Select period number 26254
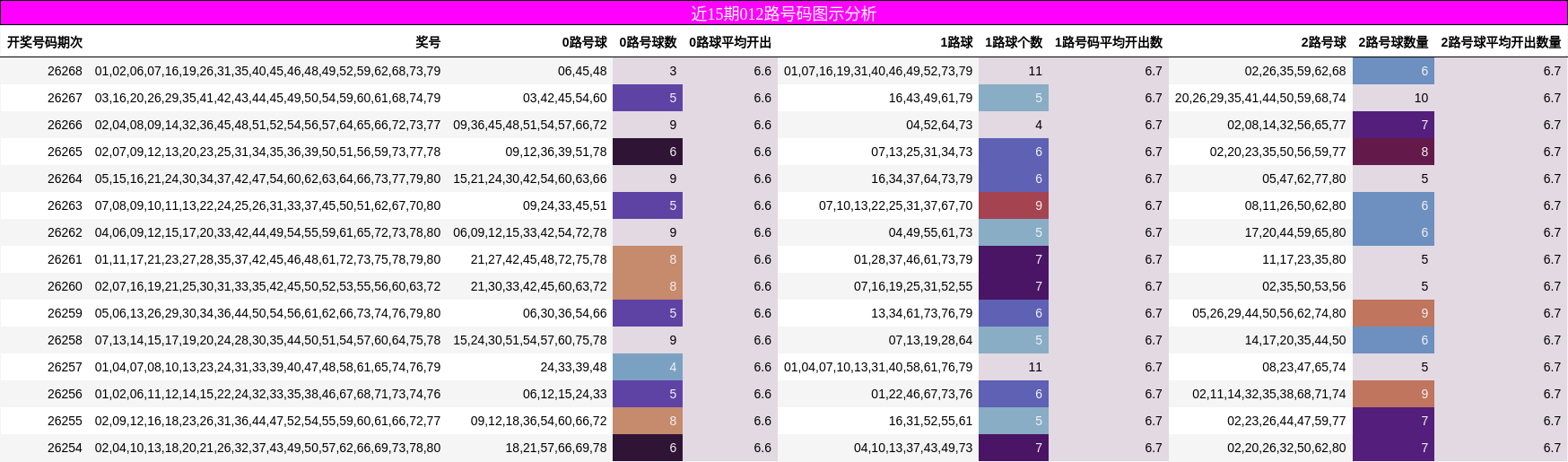The height and width of the screenshot is (462, 1568). click(x=65, y=448)
